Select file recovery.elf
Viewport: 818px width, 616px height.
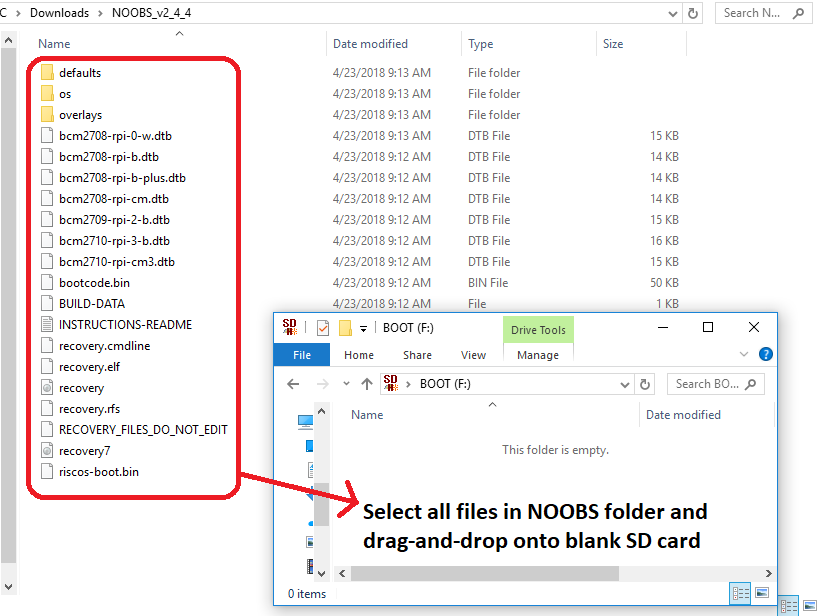(89, 367)
